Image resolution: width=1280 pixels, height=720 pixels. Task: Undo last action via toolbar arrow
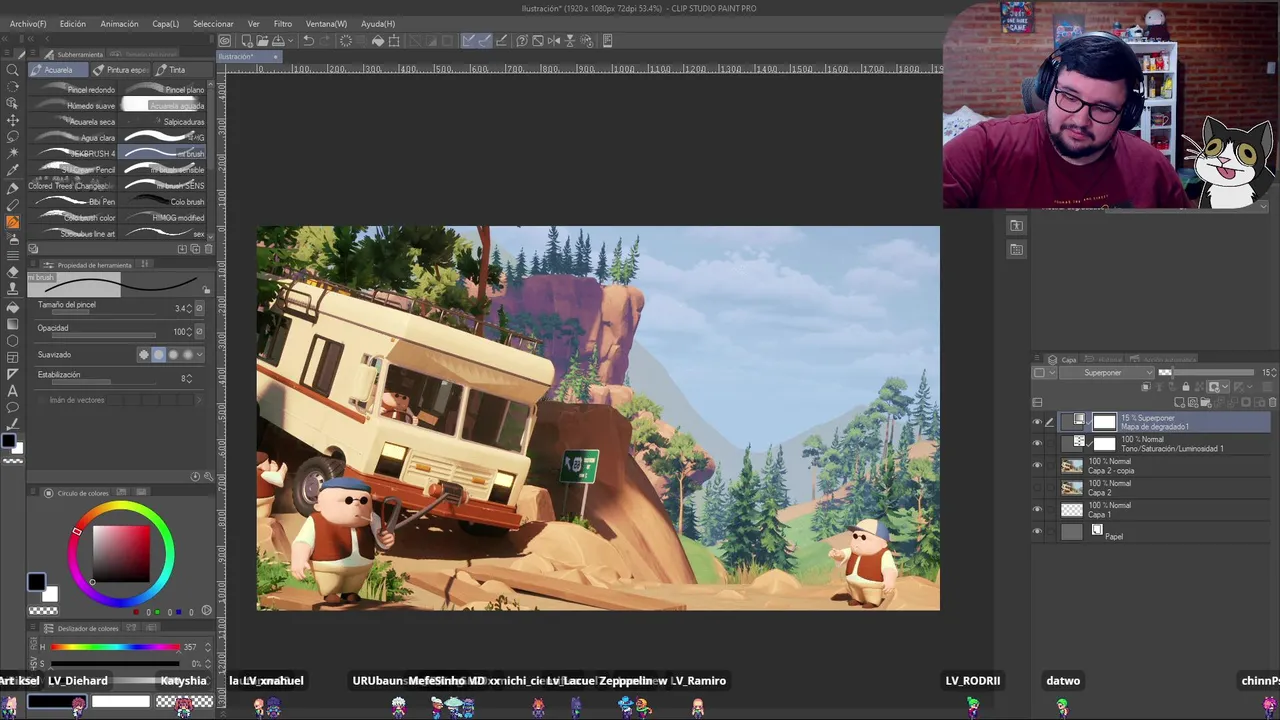[309, 41]
